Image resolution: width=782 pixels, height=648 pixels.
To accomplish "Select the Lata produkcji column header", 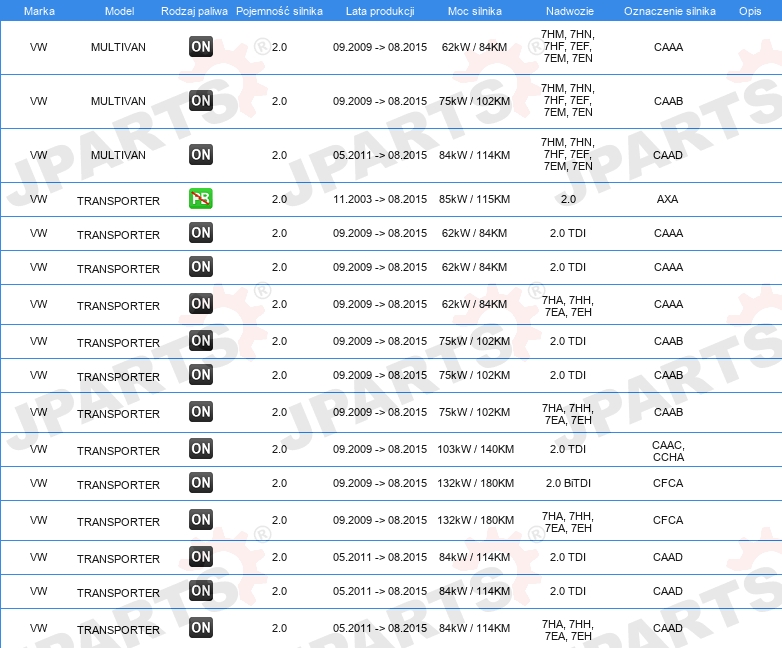I will pyautogui.click(x=380, y=11).
